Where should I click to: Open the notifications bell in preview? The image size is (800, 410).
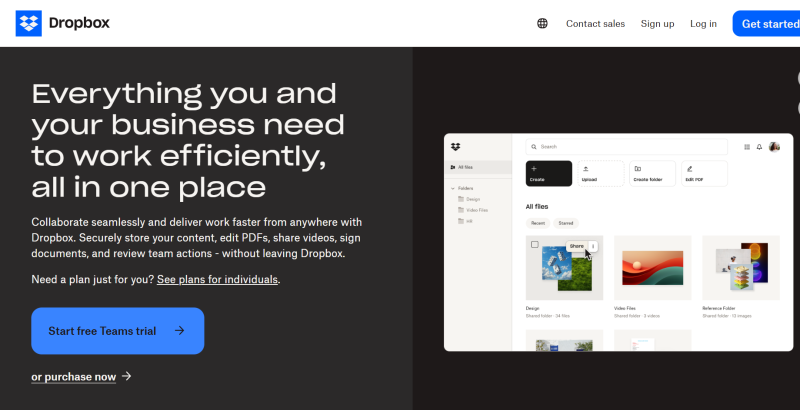tap(759, 147)
